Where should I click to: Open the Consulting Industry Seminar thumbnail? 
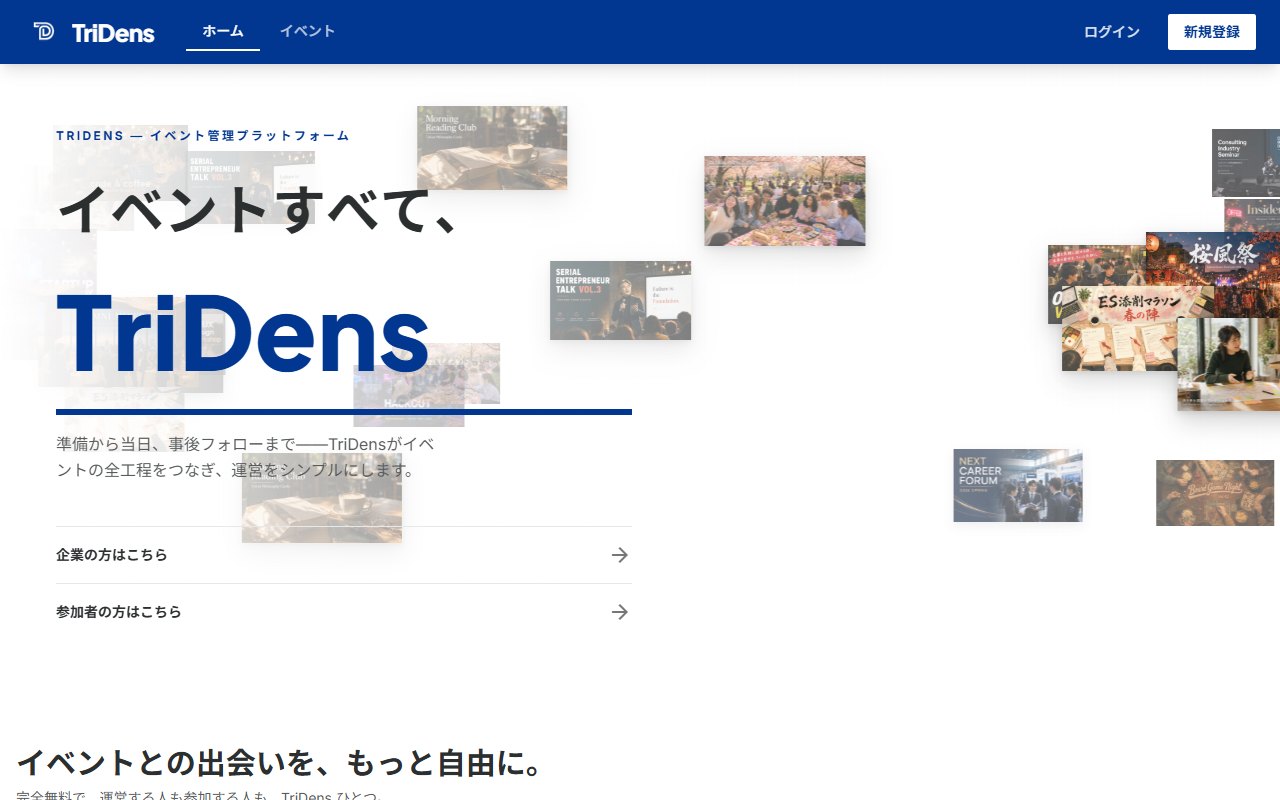point(1246,163)
